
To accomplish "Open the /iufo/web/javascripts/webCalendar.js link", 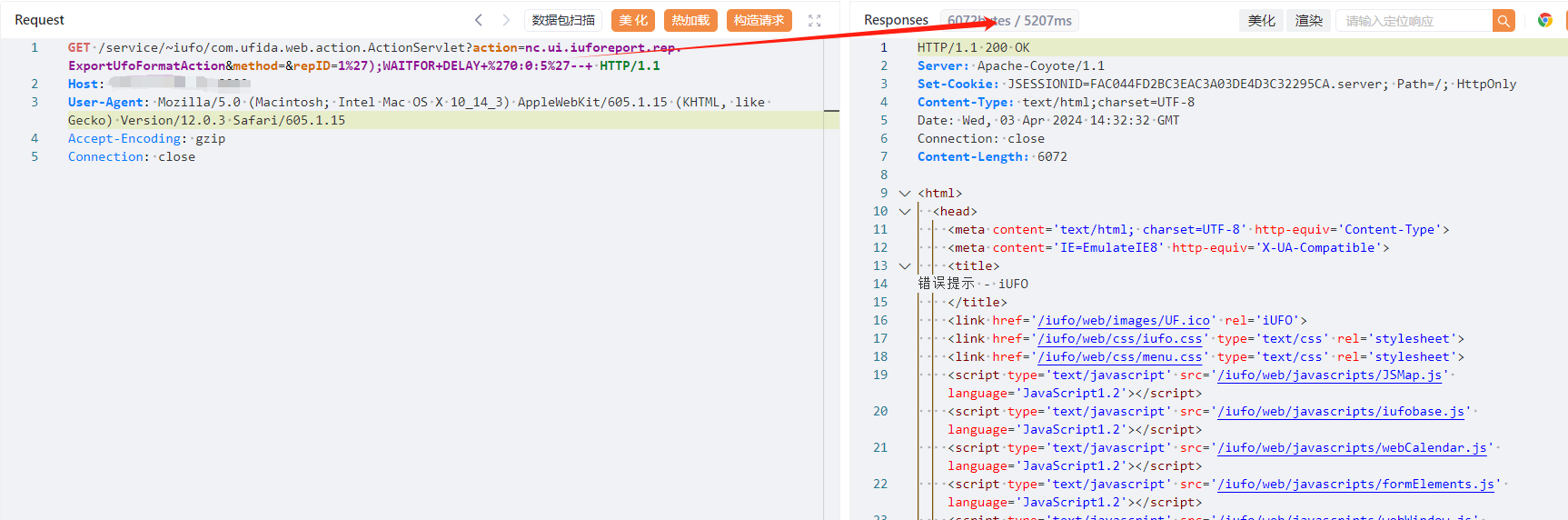I will (1353, 447).
